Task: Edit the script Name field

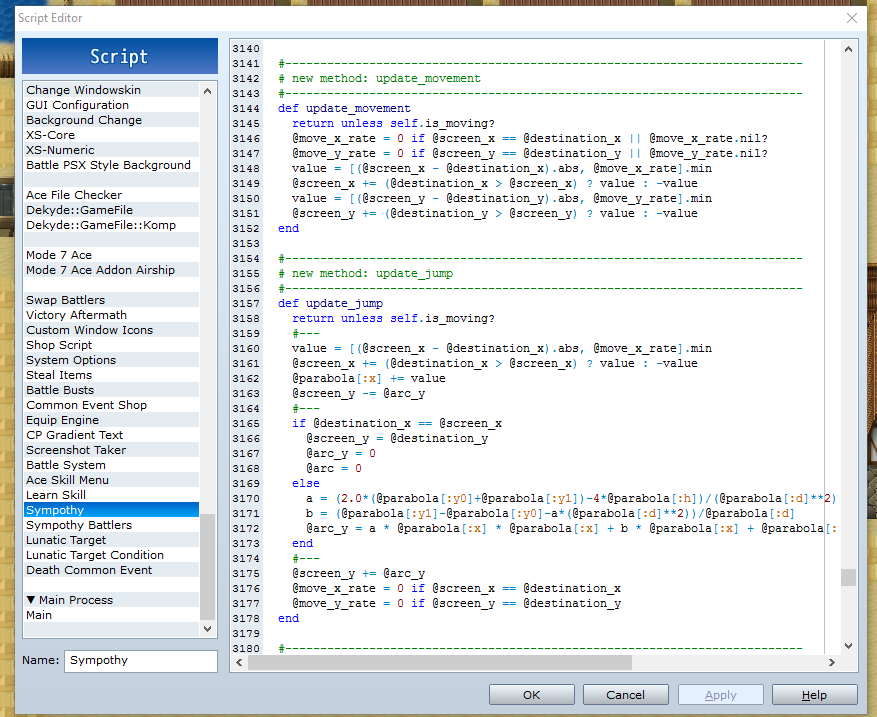Action: pos(140,661)
